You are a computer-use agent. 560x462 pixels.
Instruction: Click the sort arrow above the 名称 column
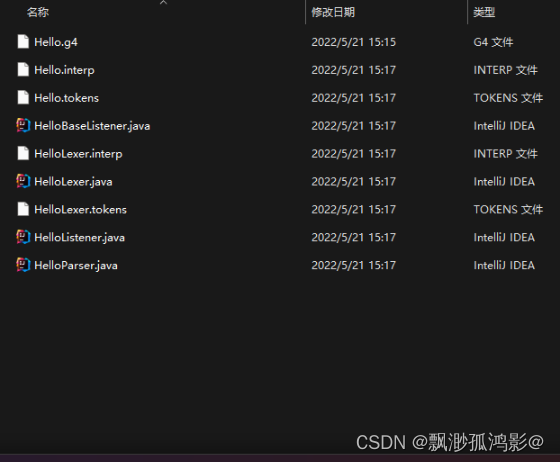(x=163, y=2)
